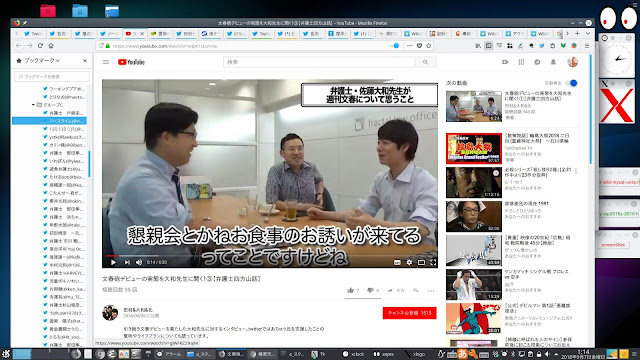The height and width of the screenshot is (360, 640).
Task: Mute the video player volume
Action: pos(139,262)
